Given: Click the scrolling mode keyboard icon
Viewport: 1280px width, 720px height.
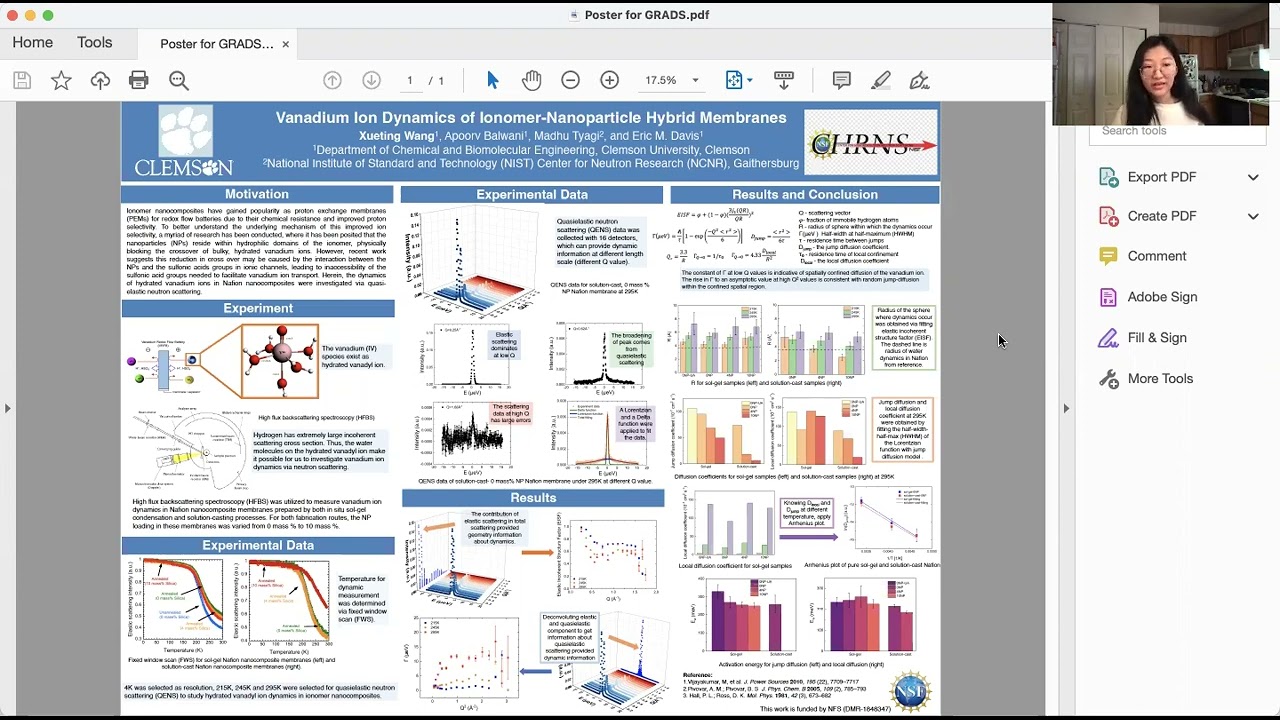Looking at the screenshot, I should tap(784, 80).
